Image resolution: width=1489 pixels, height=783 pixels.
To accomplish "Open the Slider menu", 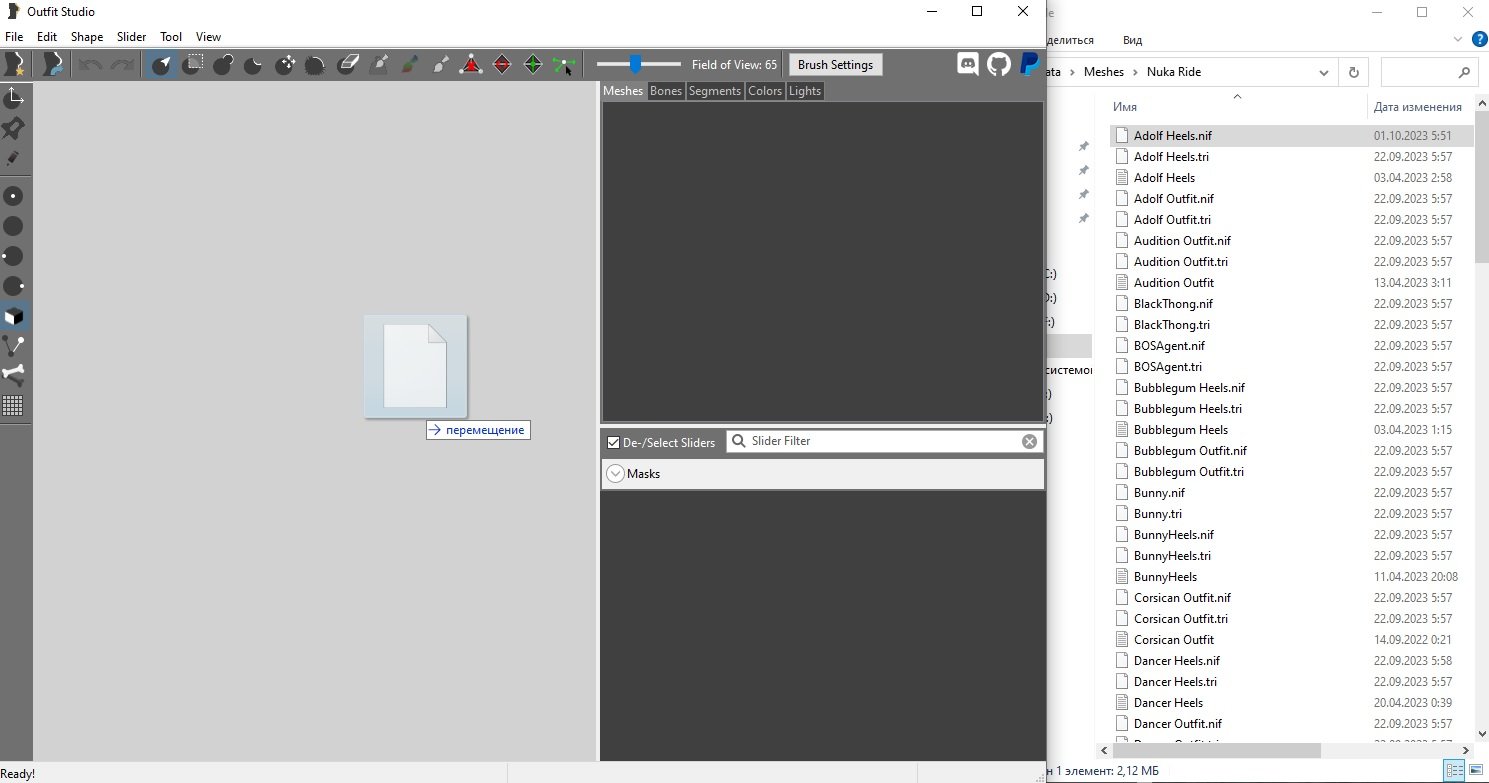I will 131,37.
